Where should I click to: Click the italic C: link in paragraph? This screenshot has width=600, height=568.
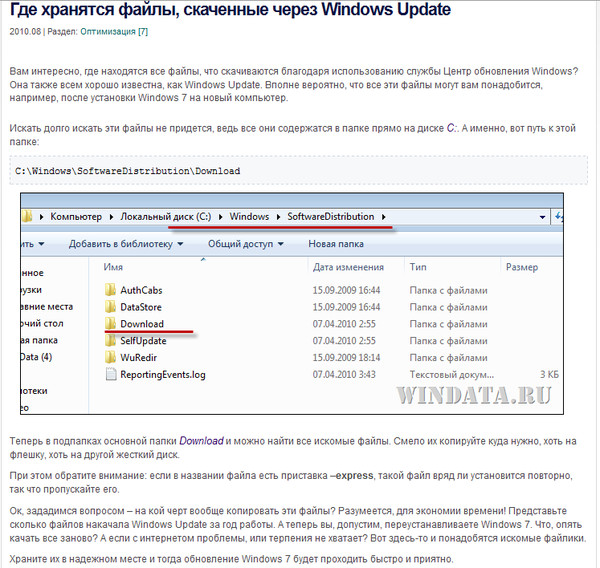coord(452,128)
